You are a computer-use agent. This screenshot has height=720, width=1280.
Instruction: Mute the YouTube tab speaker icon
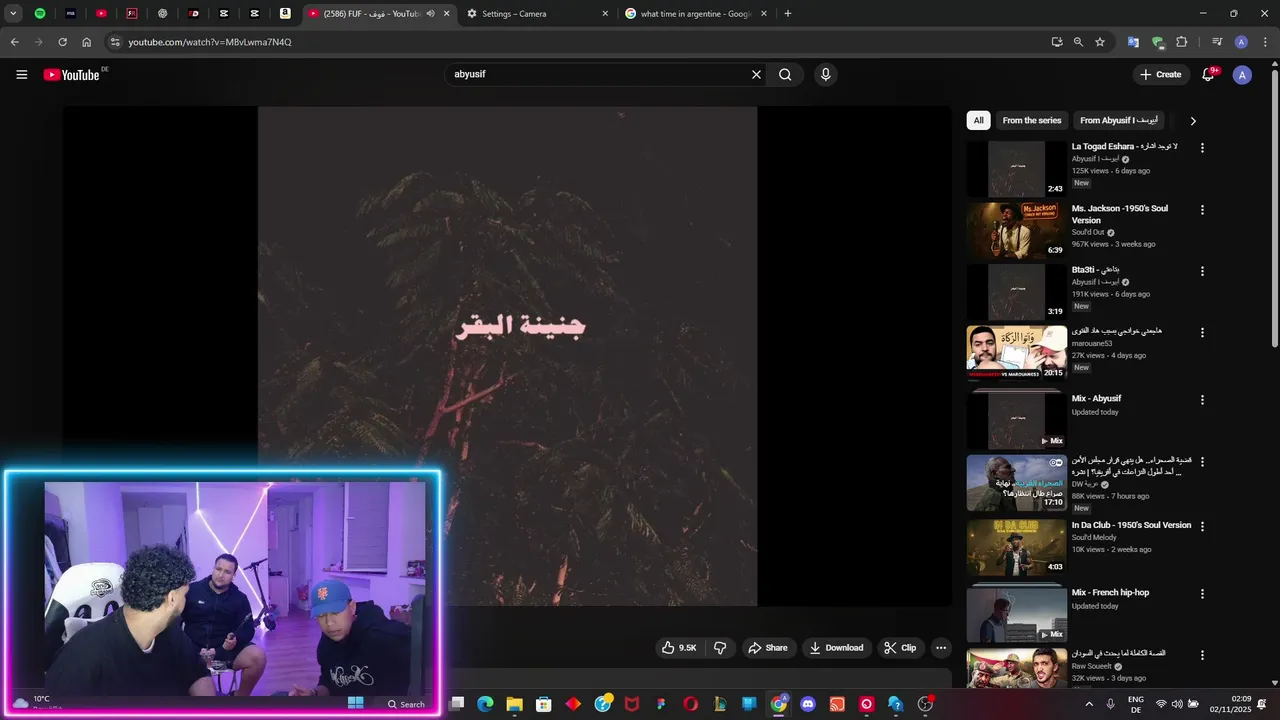pyautogui.click(x=430, y=14)
